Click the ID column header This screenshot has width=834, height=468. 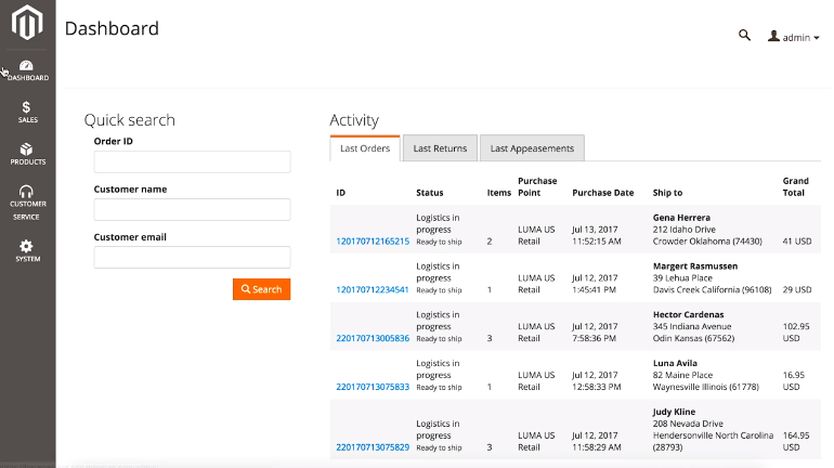(x=341, y=193)
